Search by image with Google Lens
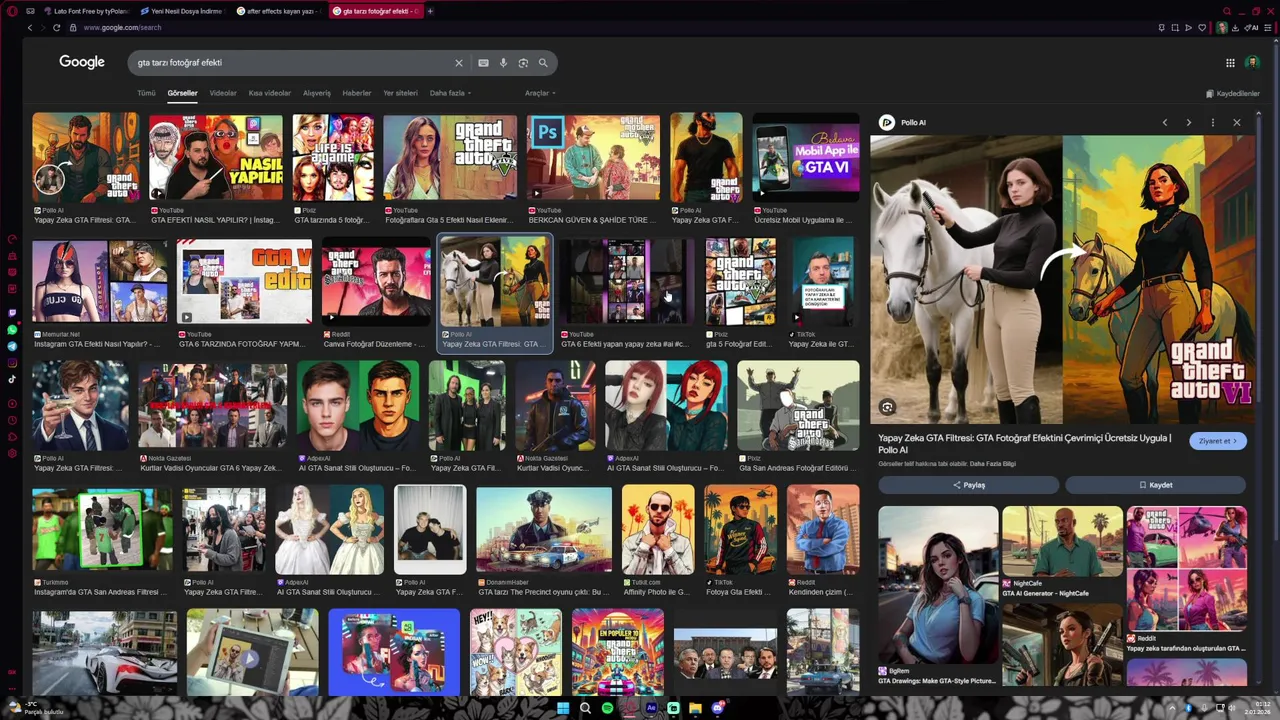 pyautogui.click(x=523, y=63)
